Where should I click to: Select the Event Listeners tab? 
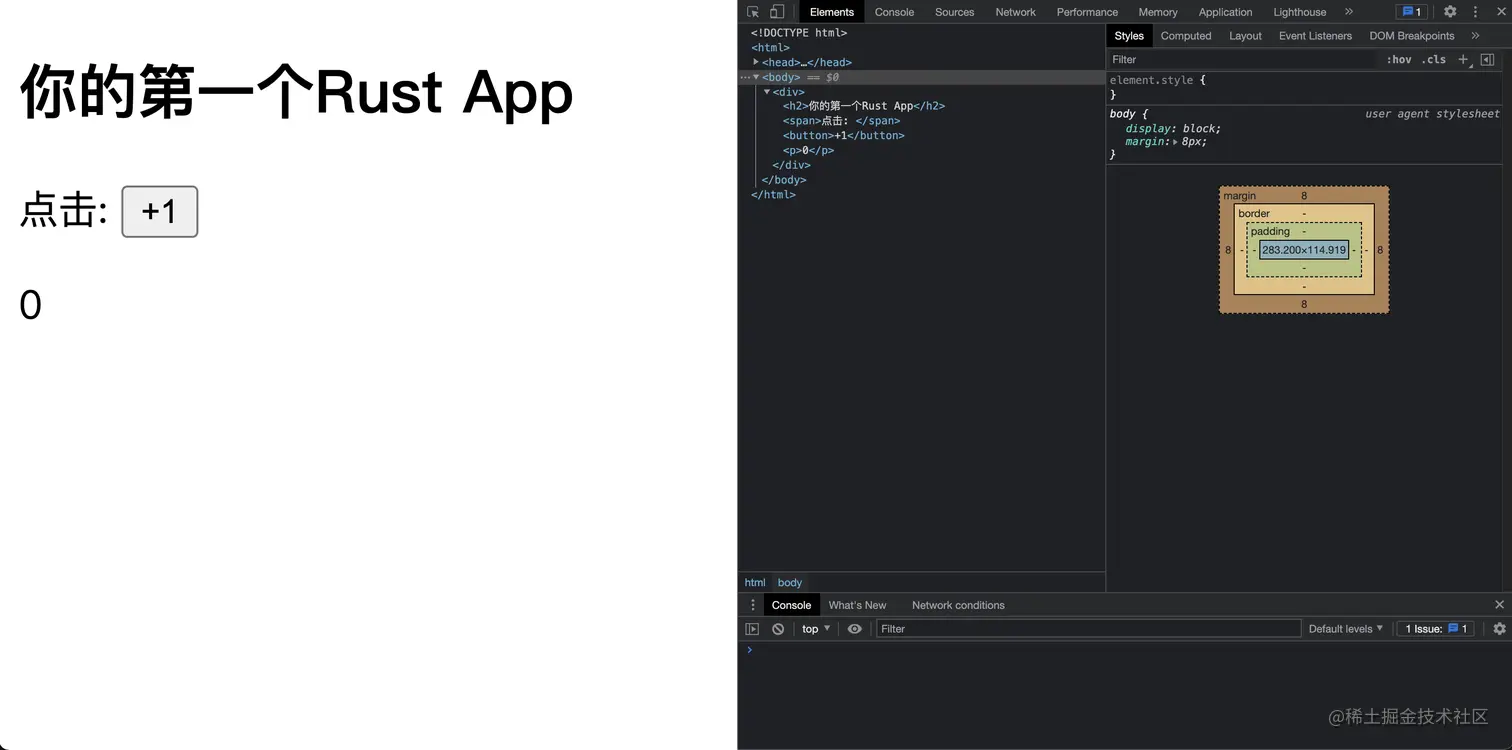tap(1315, 36)
